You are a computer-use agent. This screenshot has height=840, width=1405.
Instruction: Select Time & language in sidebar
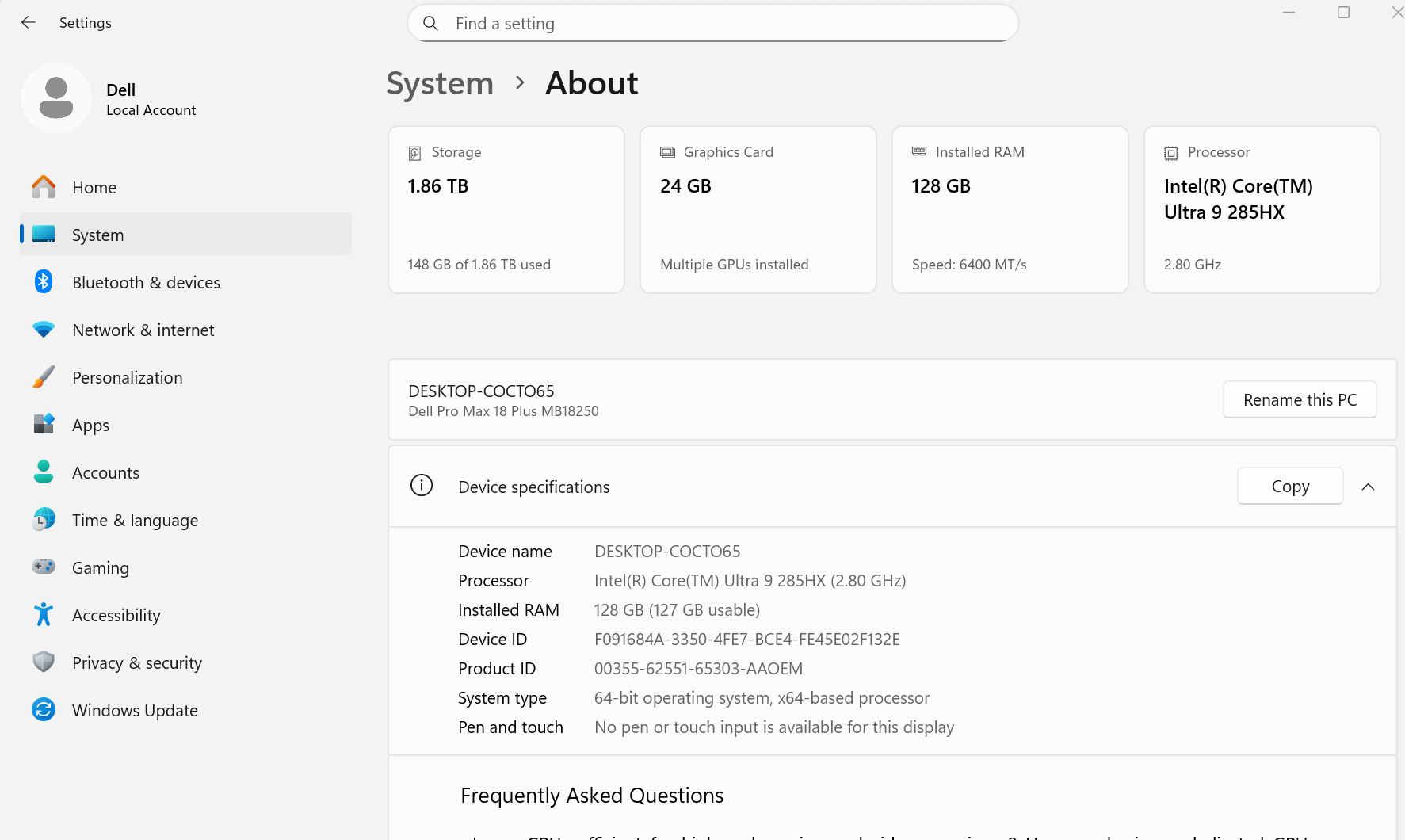(x=135, y=521)
